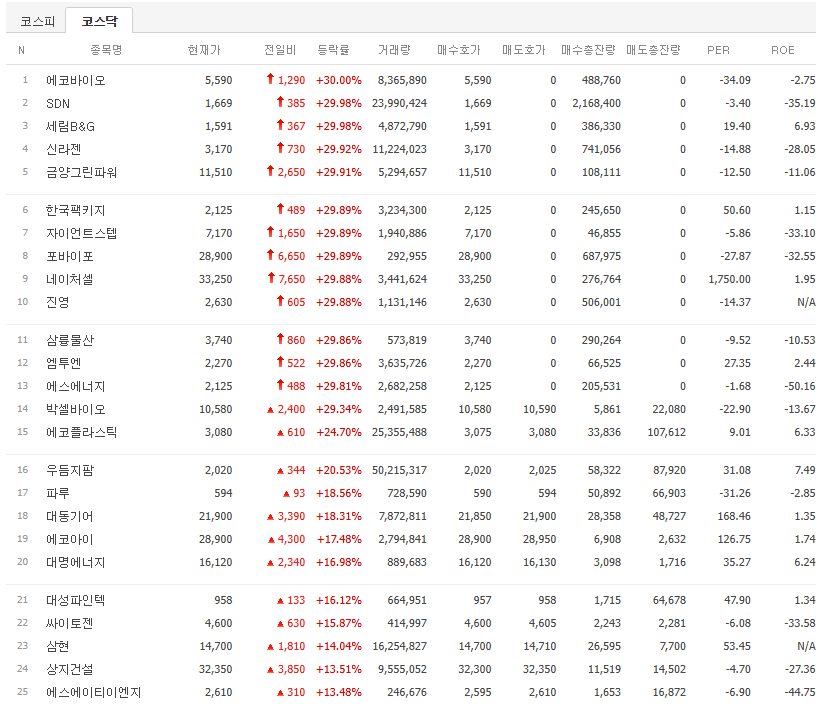Screen dimensions: 835x709
Task: Click the 10,590 ask price for 박셀바이오
Action: [539, 409]
